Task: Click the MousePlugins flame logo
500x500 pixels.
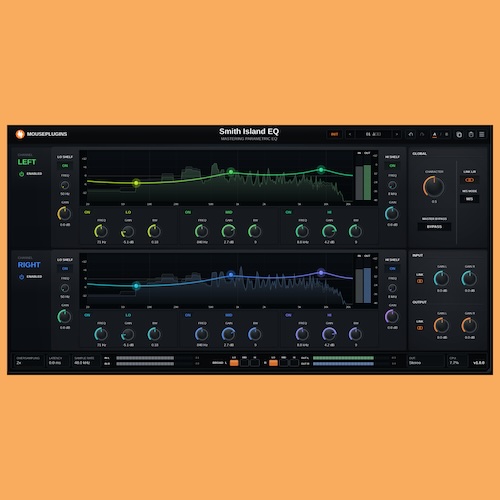Action: 20,134
